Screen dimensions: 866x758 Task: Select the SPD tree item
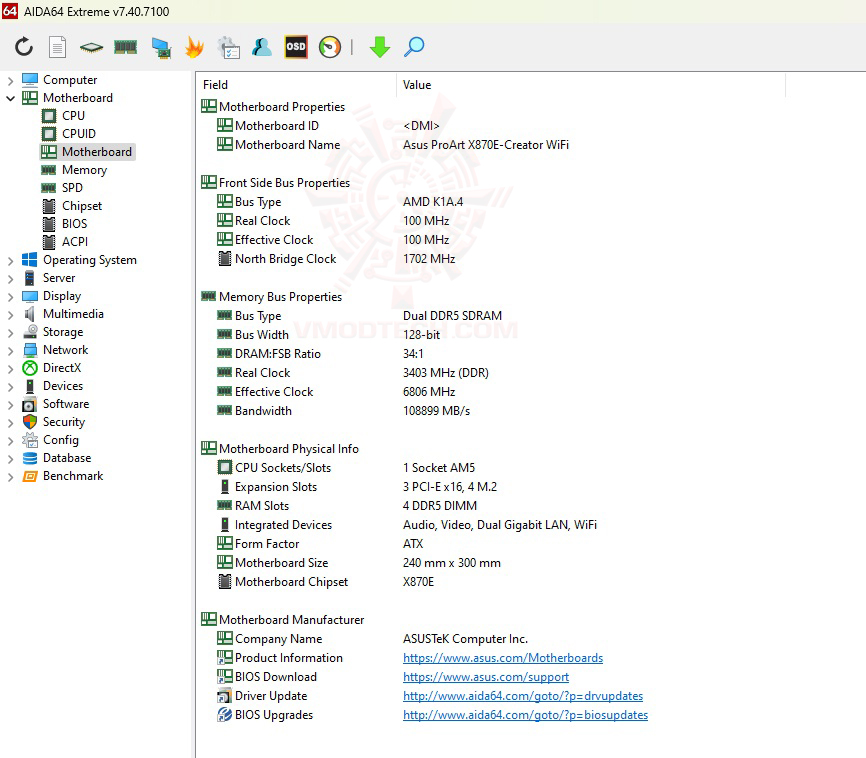72,188
